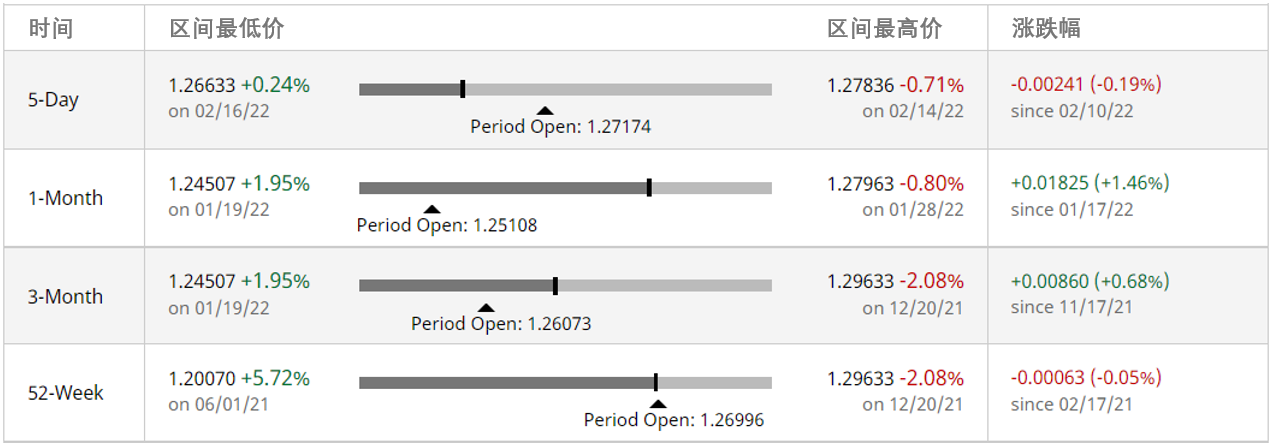Select the 5-Day row label

pyautogui.click(x=53, y=100)
